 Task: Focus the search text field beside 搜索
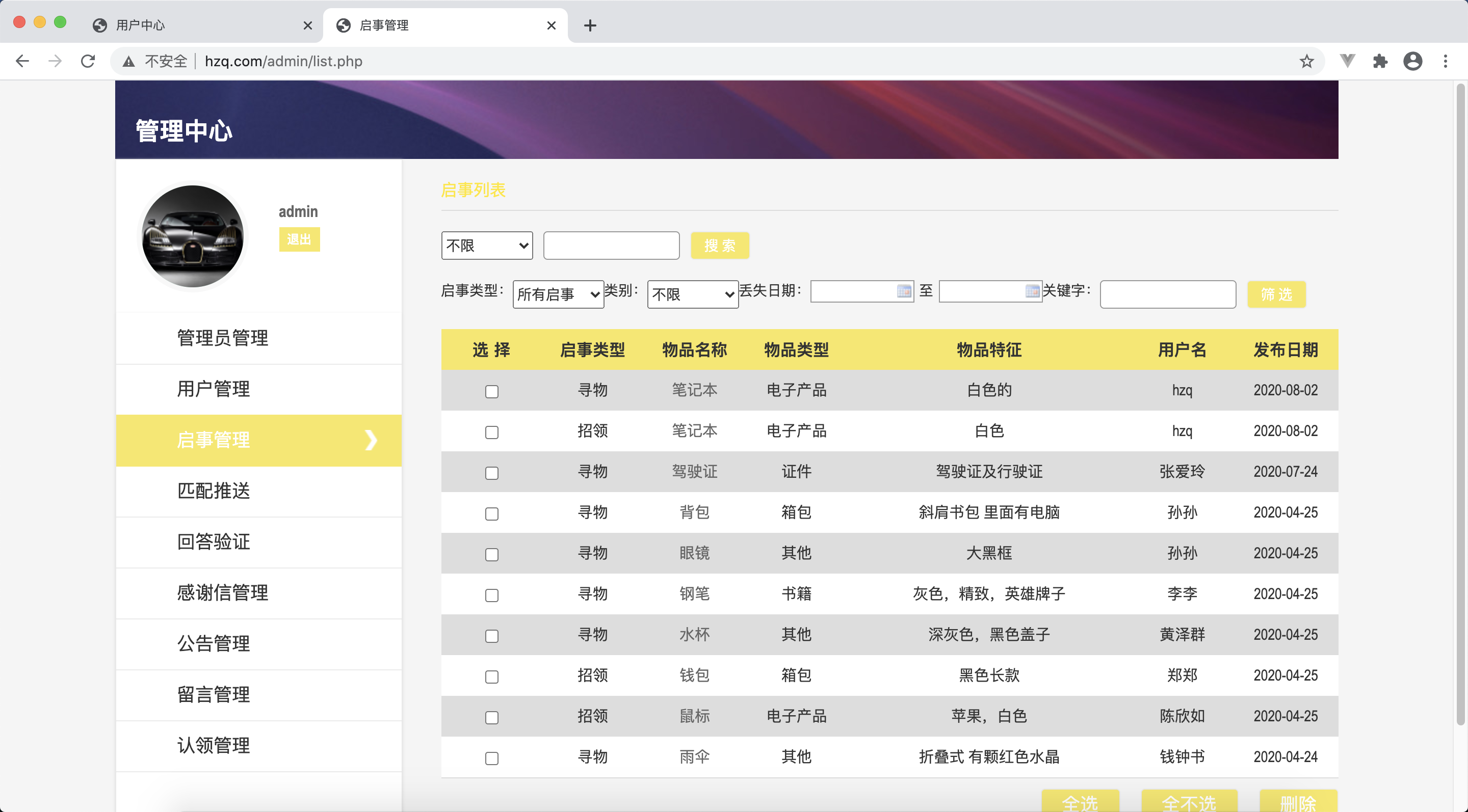[611, 246]
